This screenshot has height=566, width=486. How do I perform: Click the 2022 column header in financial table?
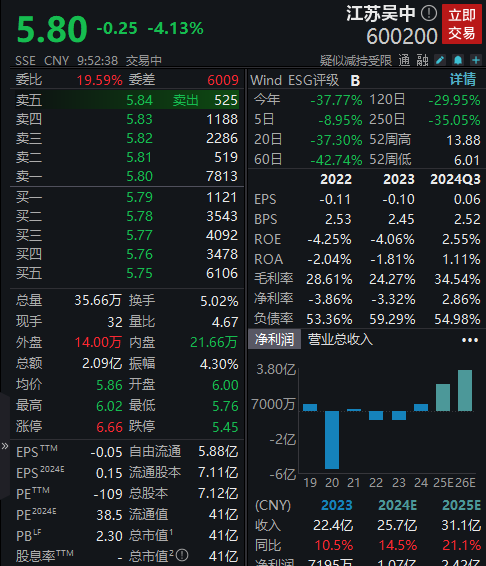336,179
